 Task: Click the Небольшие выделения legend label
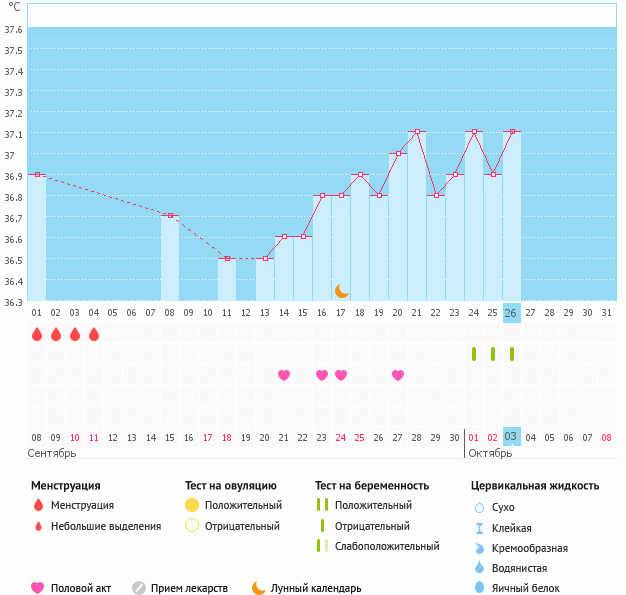click(x=105, y=526)
